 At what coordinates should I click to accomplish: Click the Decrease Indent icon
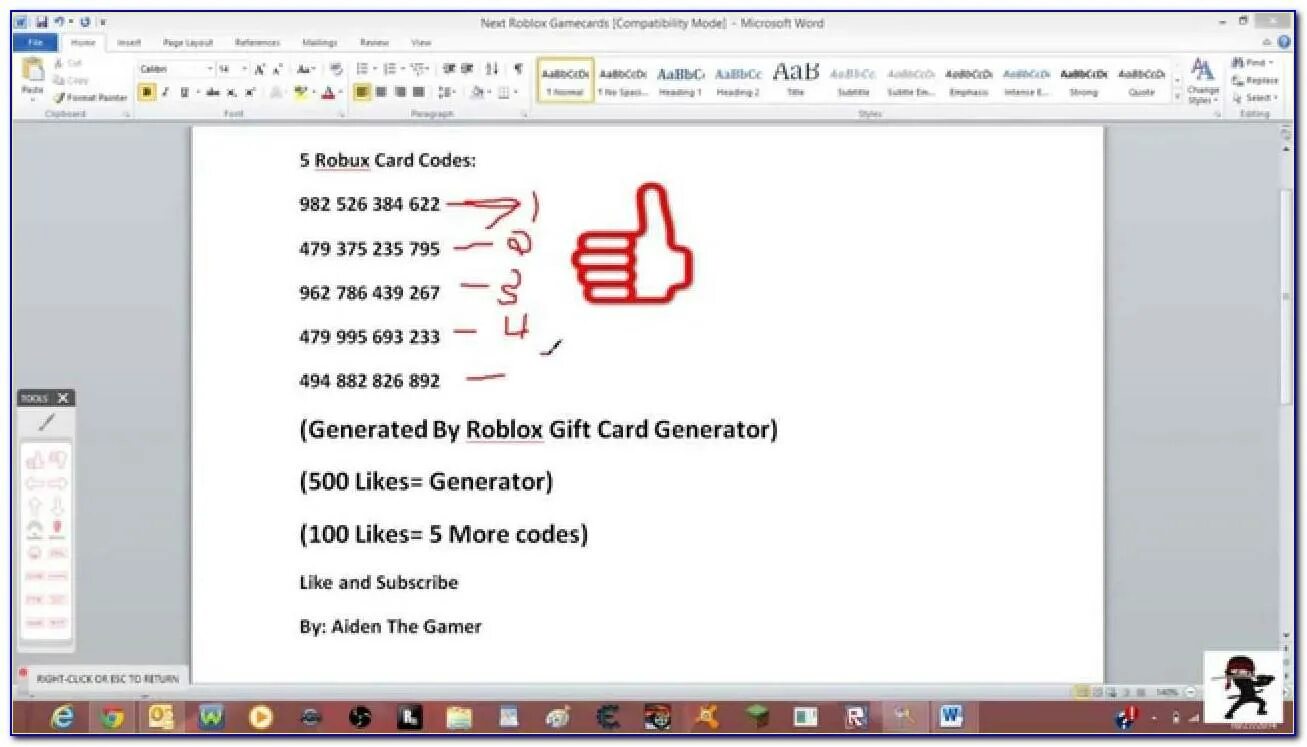pyautogui.click(x=449, y=69)
